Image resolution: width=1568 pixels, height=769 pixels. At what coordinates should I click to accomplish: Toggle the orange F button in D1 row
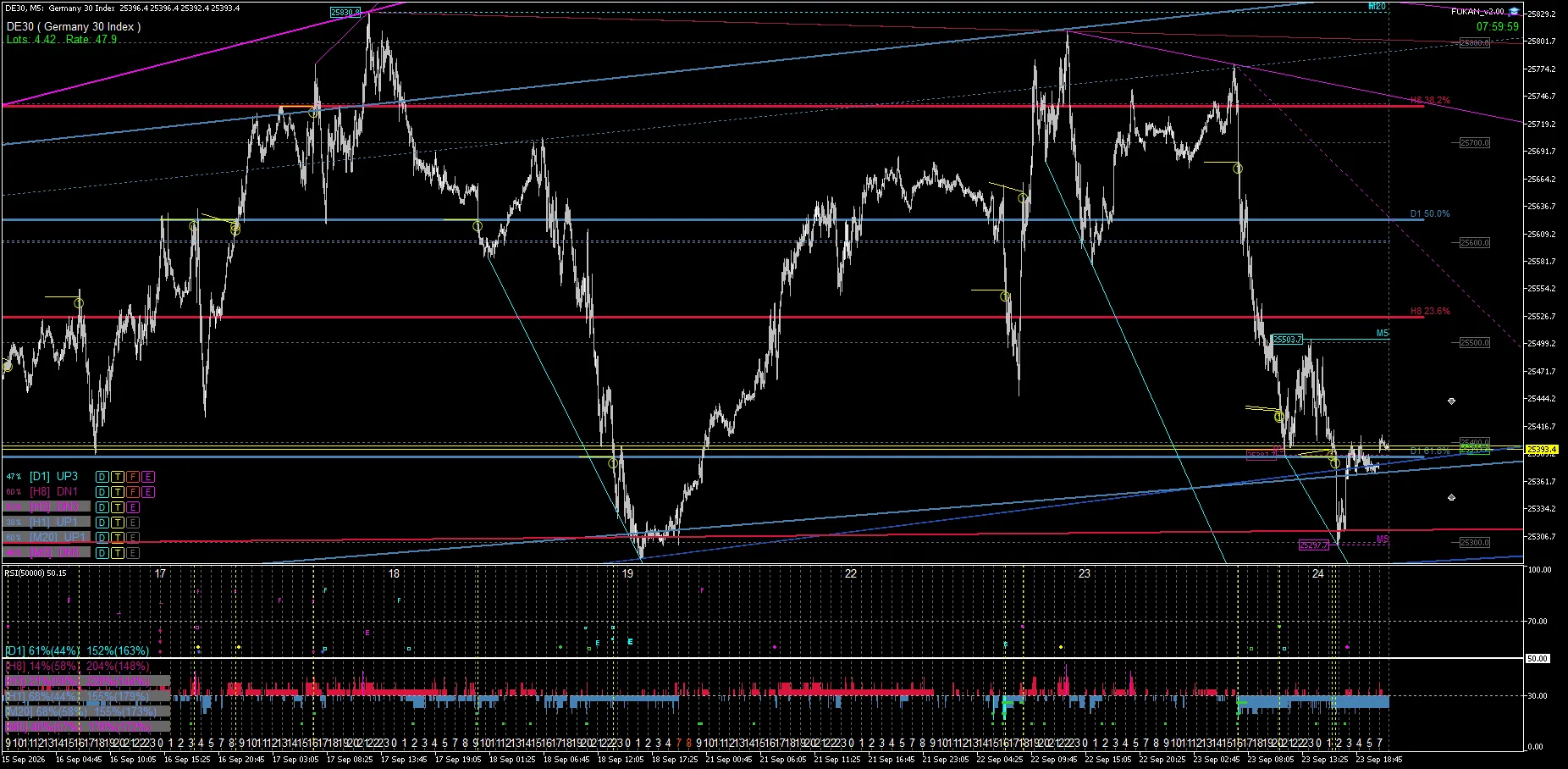tap(133, 477)
